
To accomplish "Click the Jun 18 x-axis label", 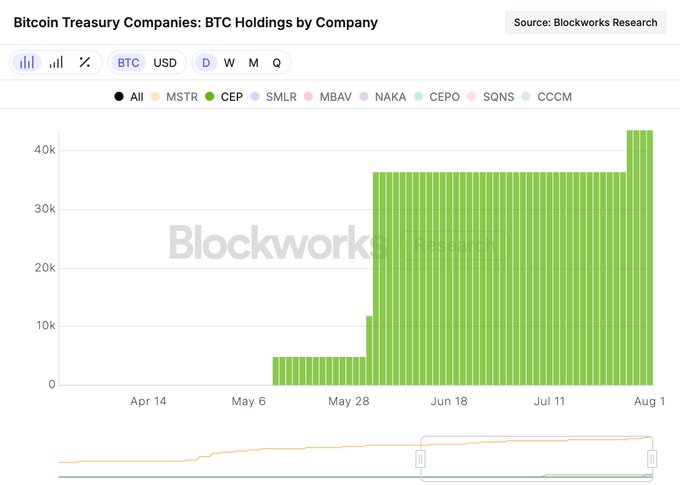I will [x=449, y=401].
